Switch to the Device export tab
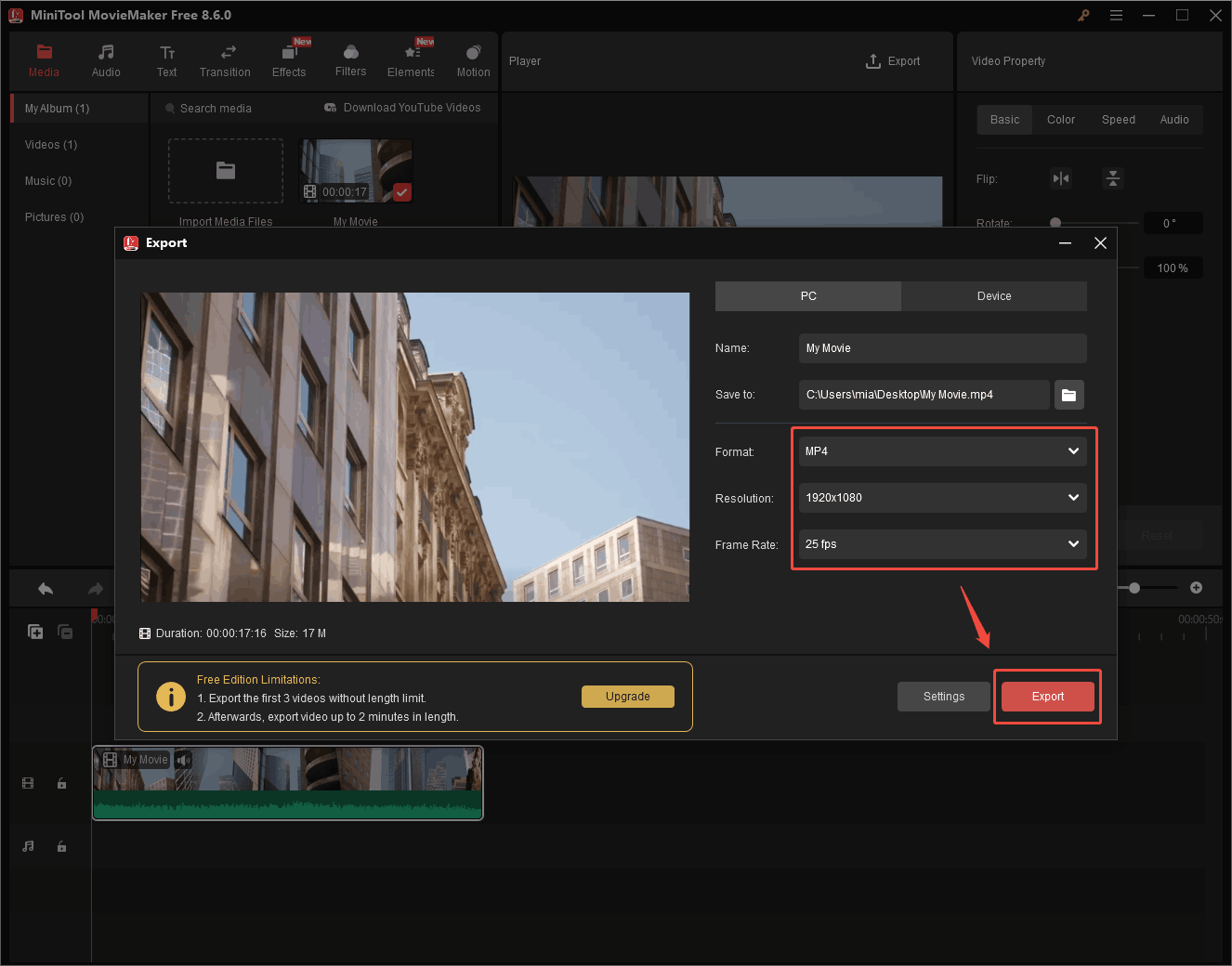The width and height of the screenshot is (1232, 966). (x=994, y=296)
